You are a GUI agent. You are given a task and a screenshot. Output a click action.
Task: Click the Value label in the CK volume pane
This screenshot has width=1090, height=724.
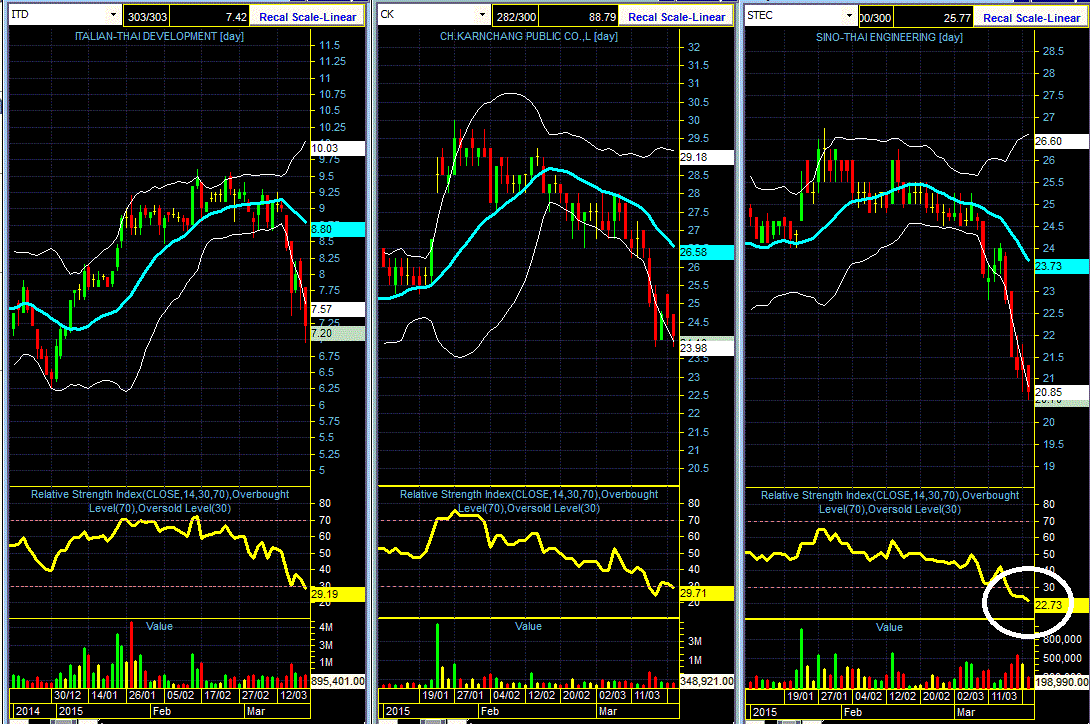click(x=528, y=626)
